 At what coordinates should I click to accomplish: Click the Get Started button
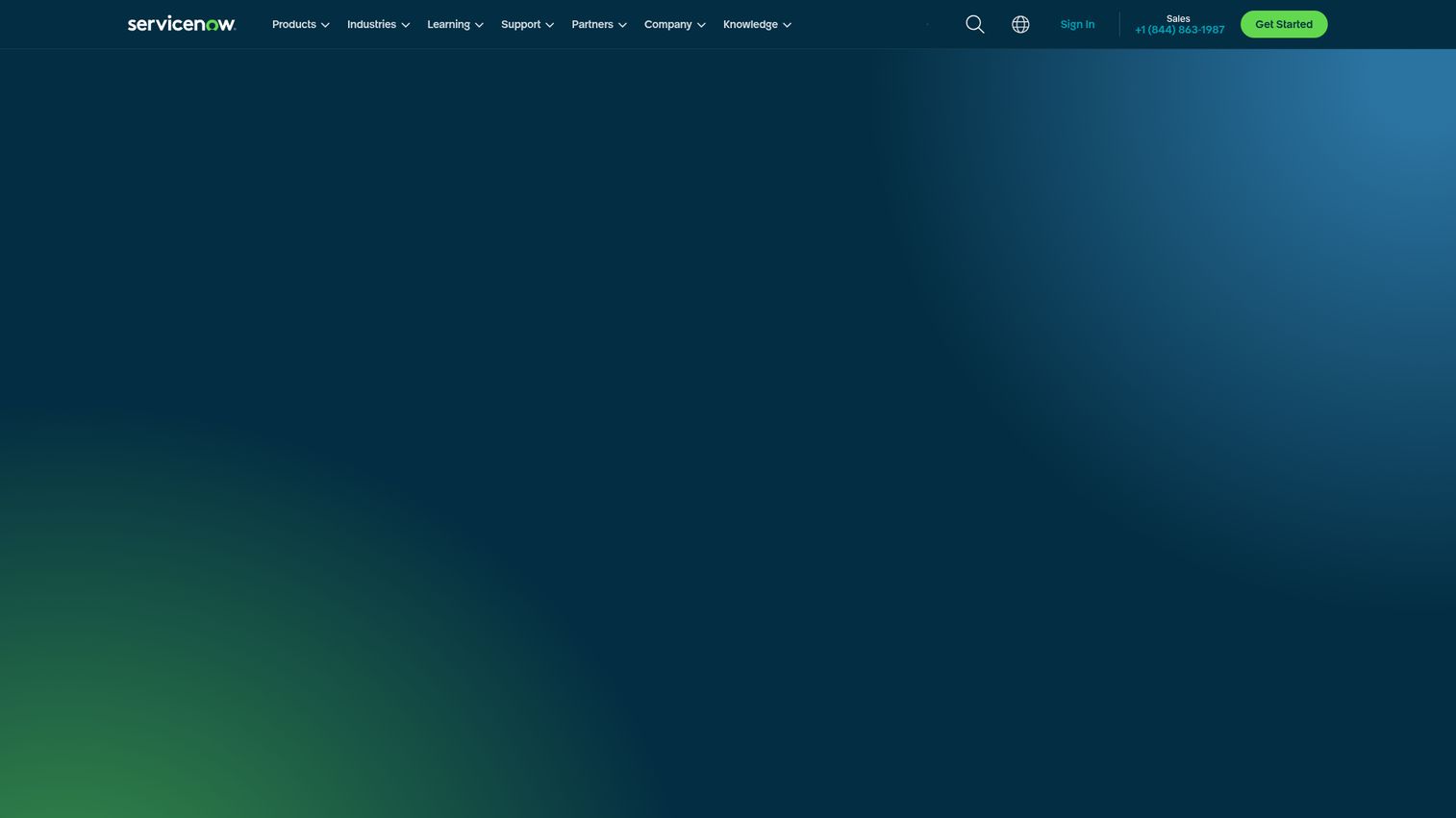click(1283, 24)
